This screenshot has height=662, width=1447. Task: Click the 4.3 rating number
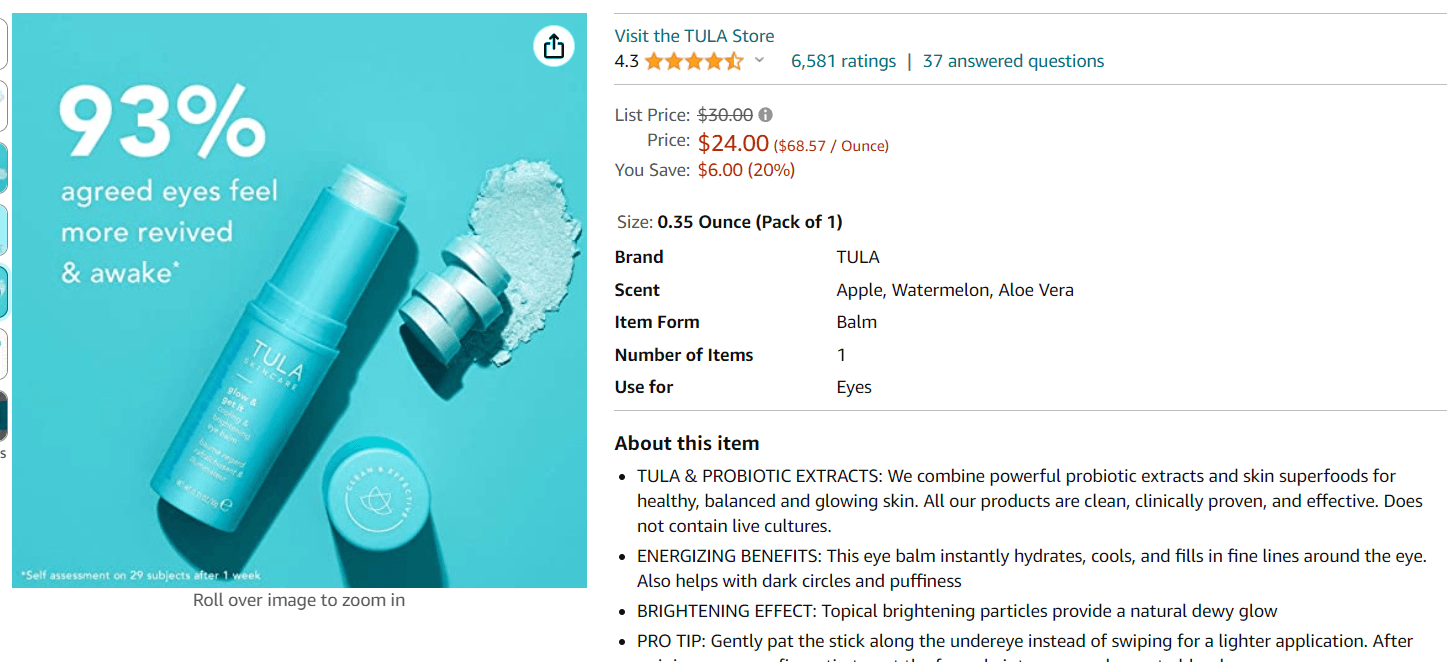[x=626, y=61]
